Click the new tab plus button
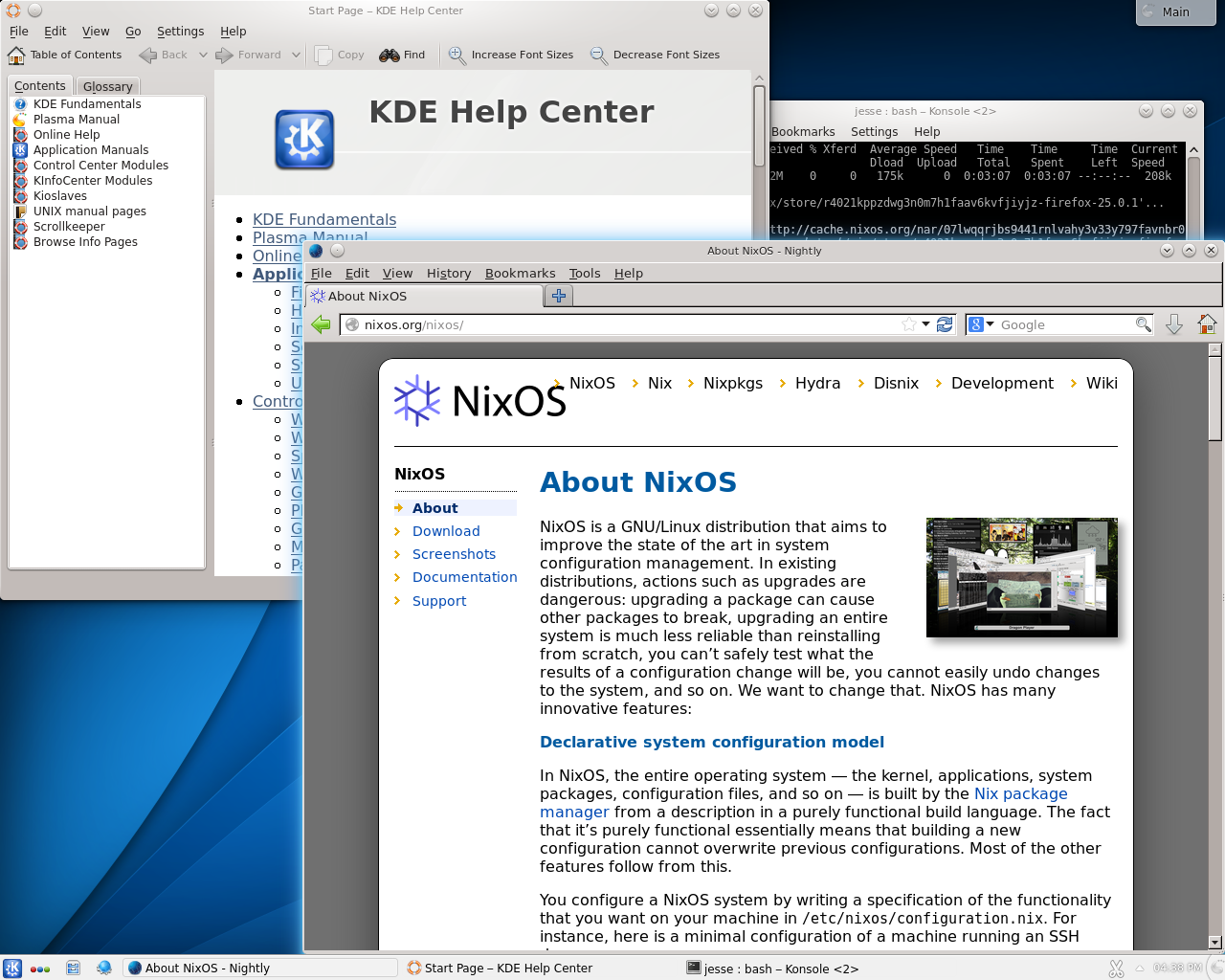The image size is (1225, 980). coord(559,296)
